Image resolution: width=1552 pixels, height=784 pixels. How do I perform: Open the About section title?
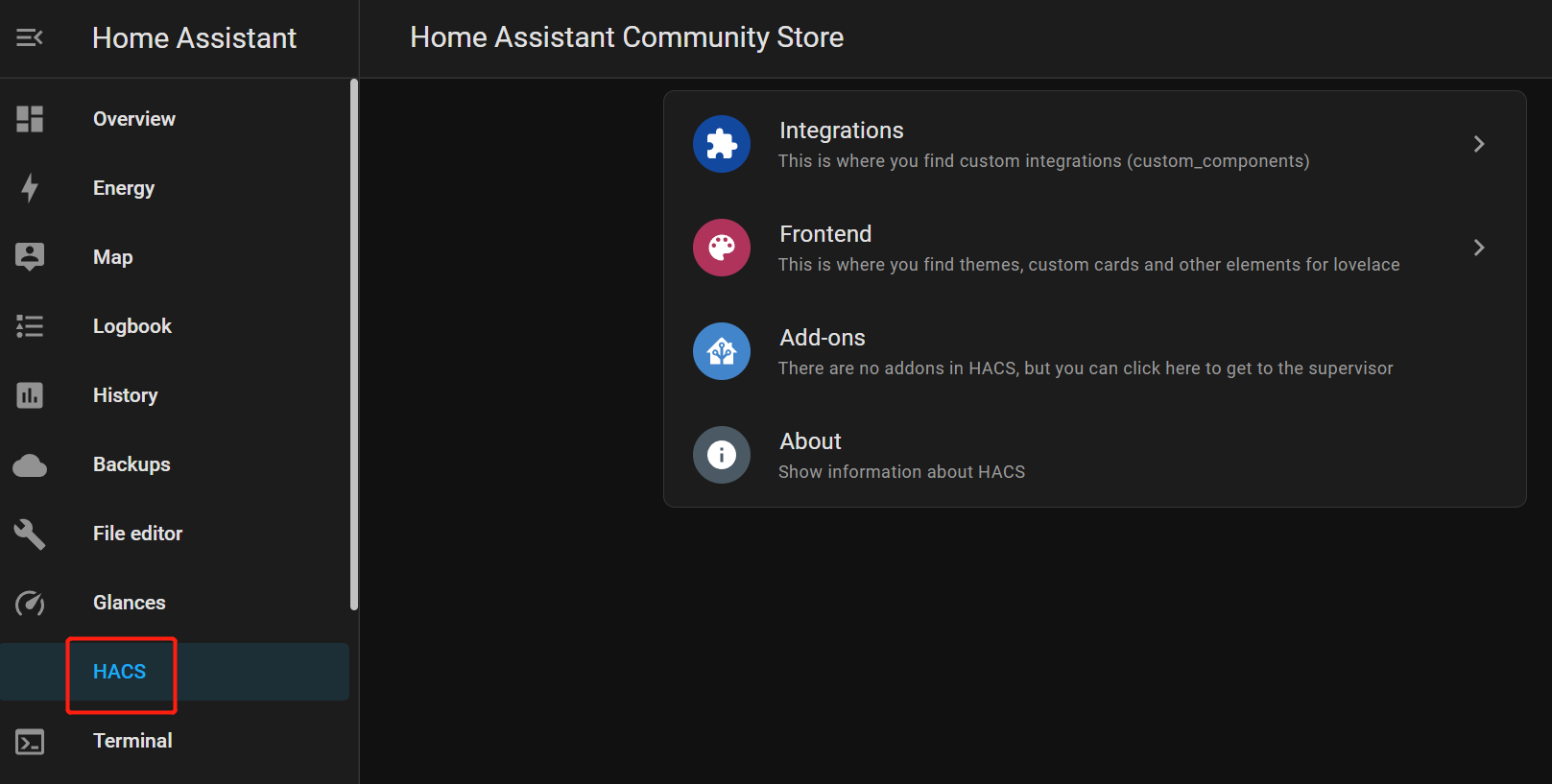point(810,441)
